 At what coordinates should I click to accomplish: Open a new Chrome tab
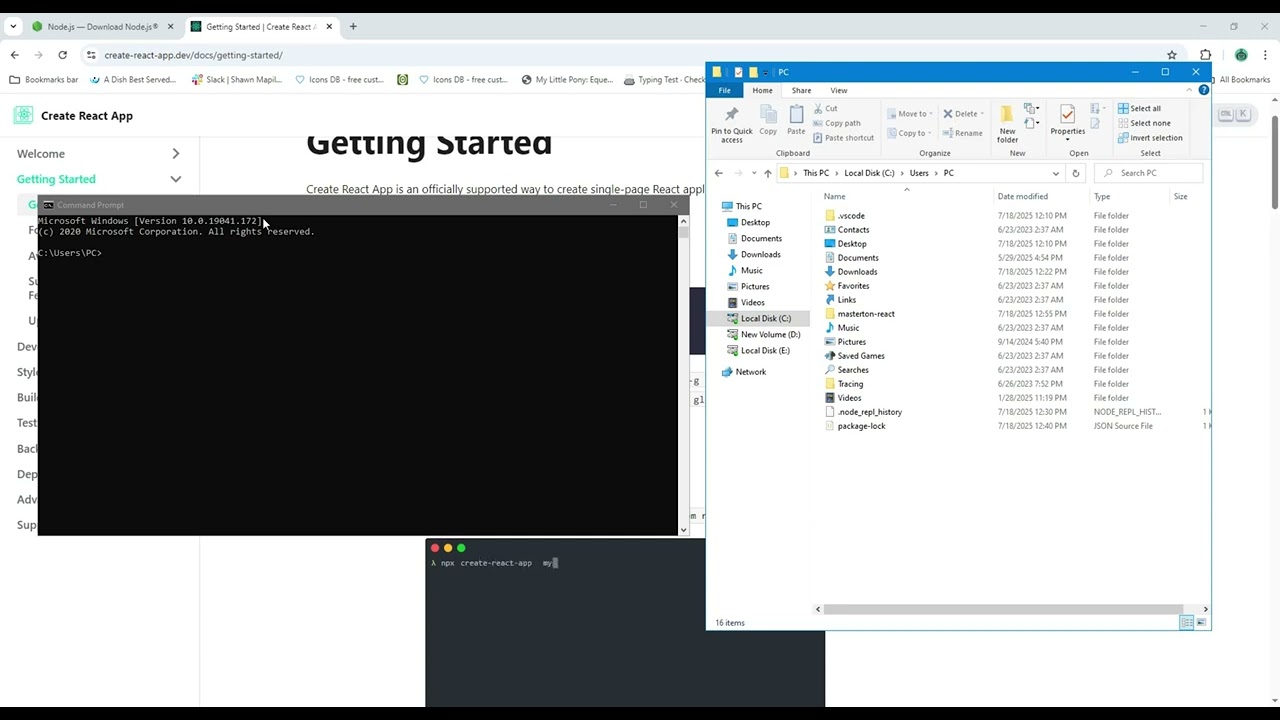353,27
